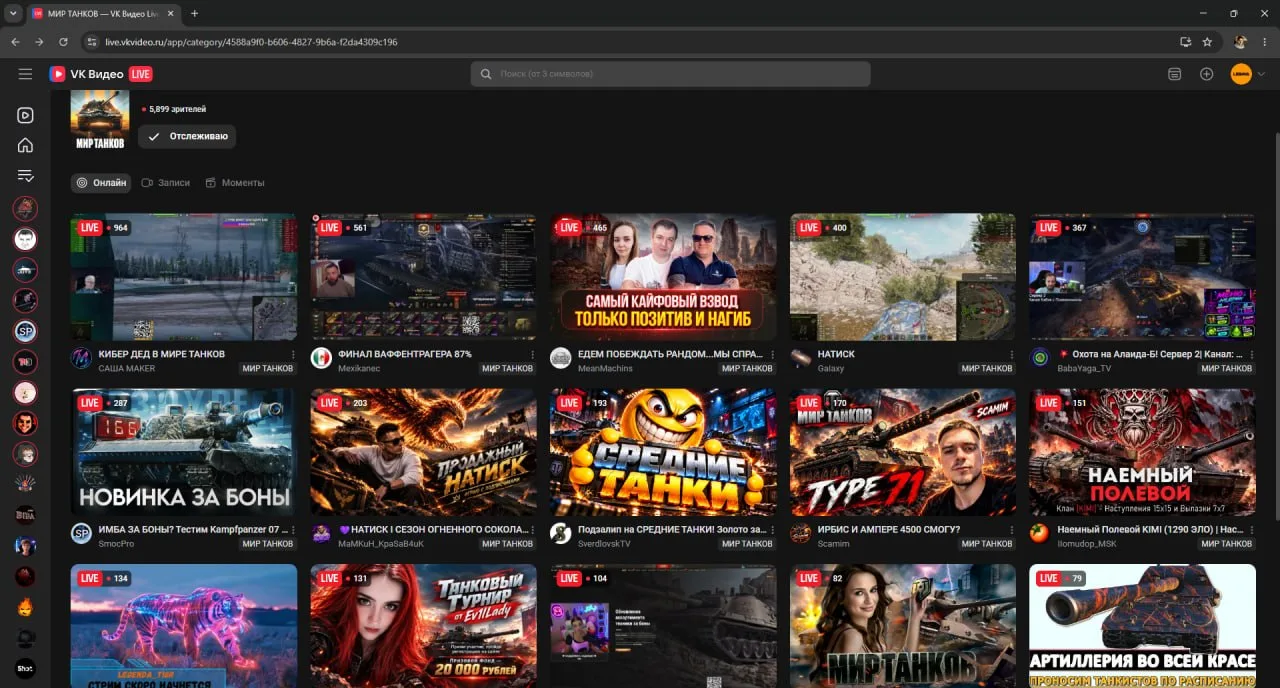This screenshot has height=688, width=1280.
Task: Switch to the Онлайн tab
Action: (x=101, y=183)
